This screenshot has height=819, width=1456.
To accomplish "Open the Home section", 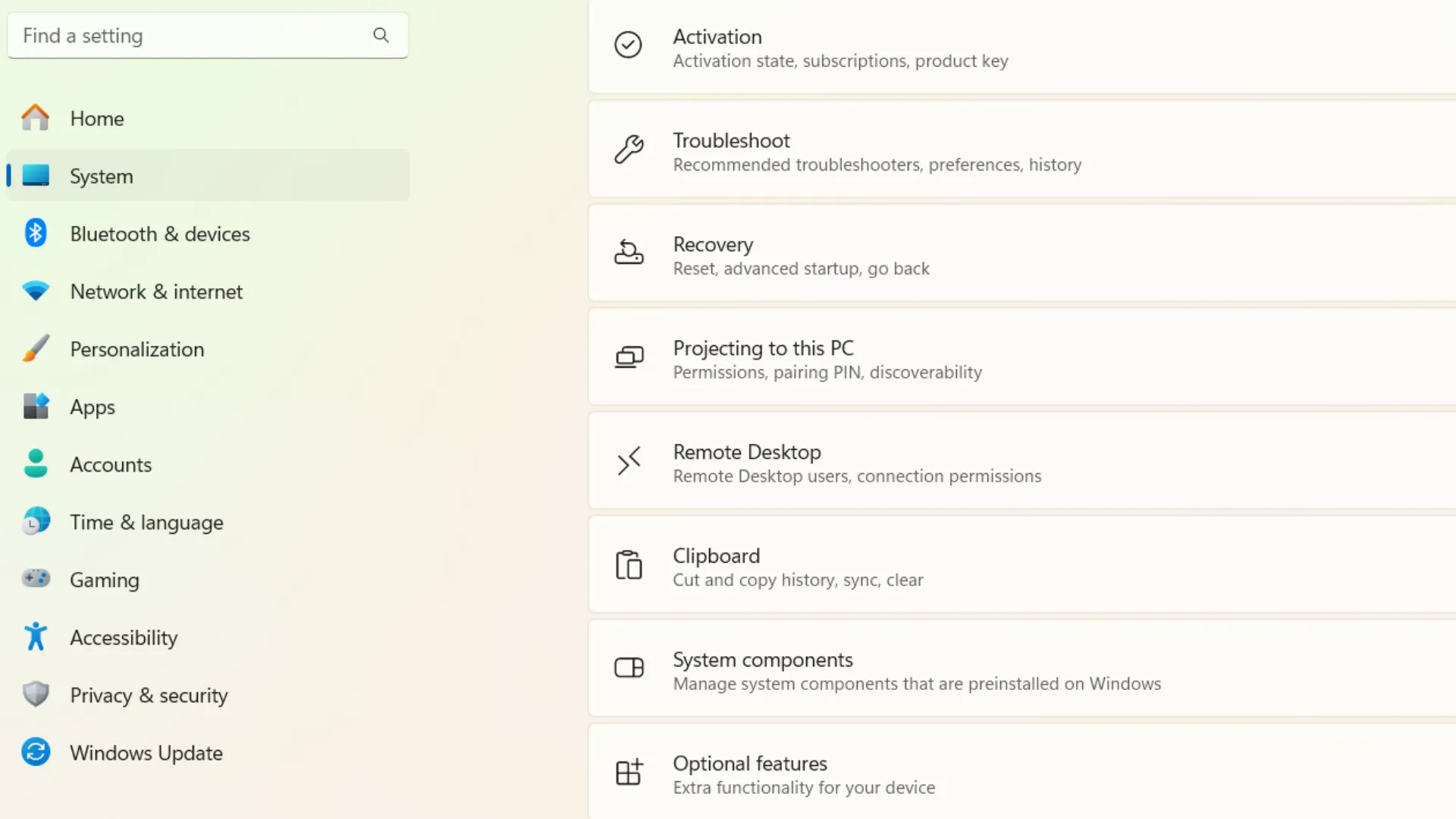I will coord(97,118).
